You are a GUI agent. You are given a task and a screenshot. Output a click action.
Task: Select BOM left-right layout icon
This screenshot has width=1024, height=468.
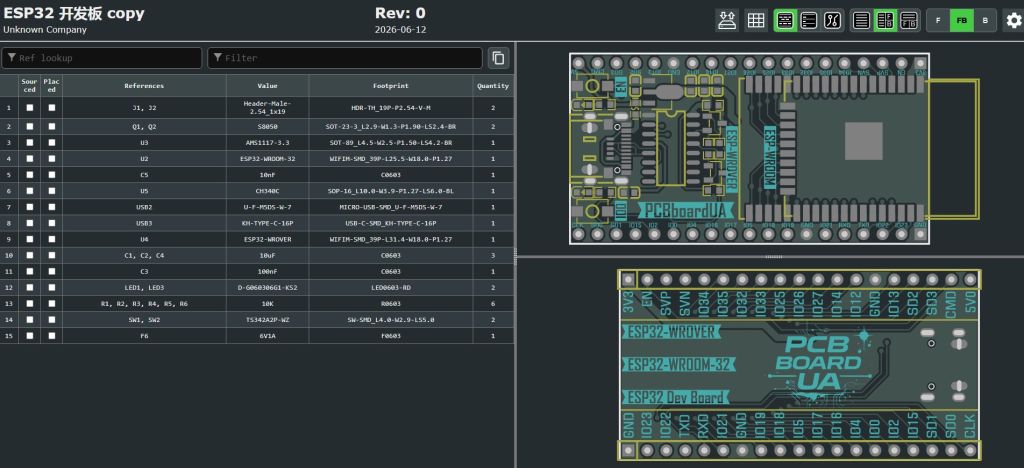(885, 20)
